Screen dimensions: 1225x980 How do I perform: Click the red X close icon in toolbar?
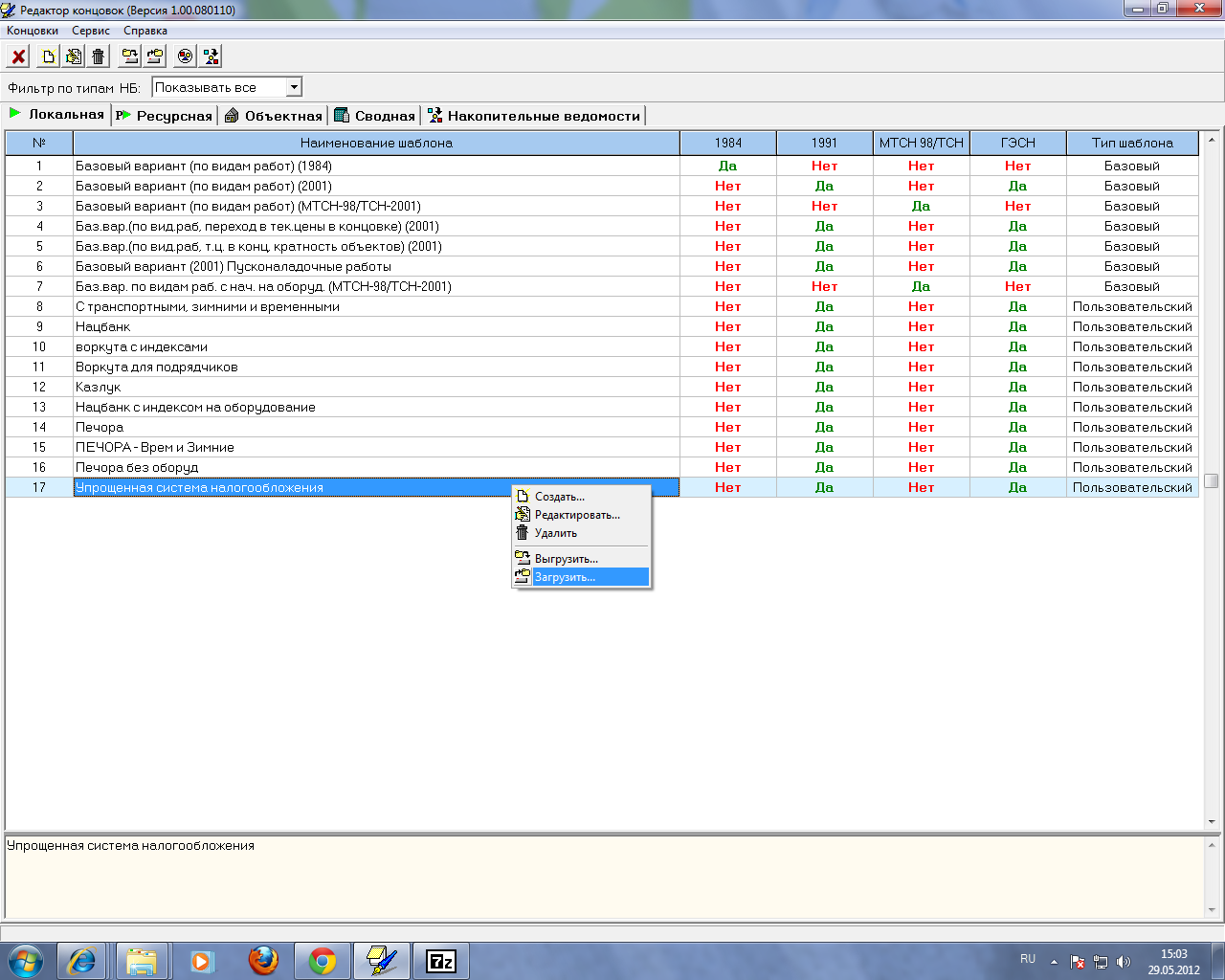(x=18, y=56)
